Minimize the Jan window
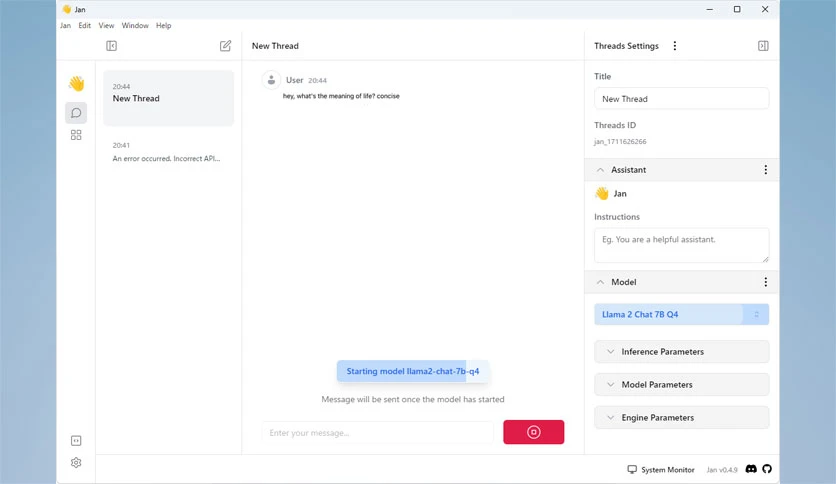The width and height of the screenshot is (836, 484). click(710, 9)
